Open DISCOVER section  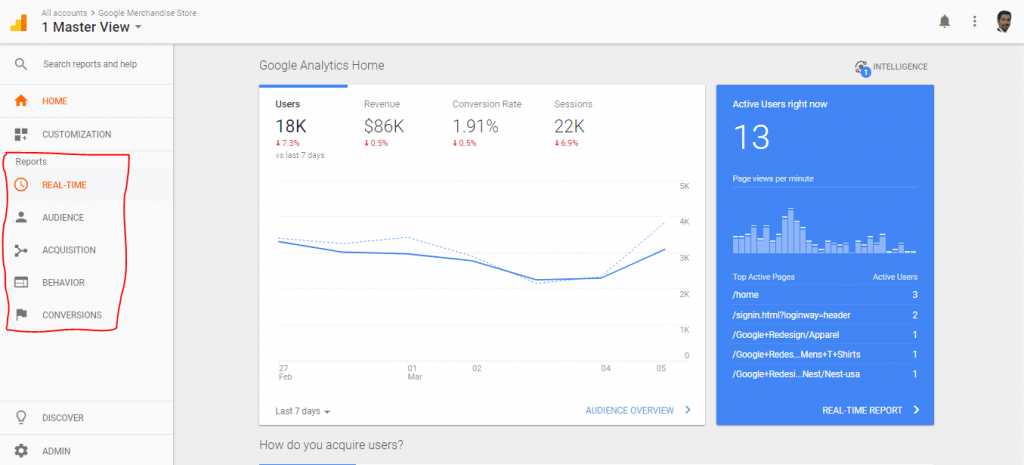pos(63,417)
